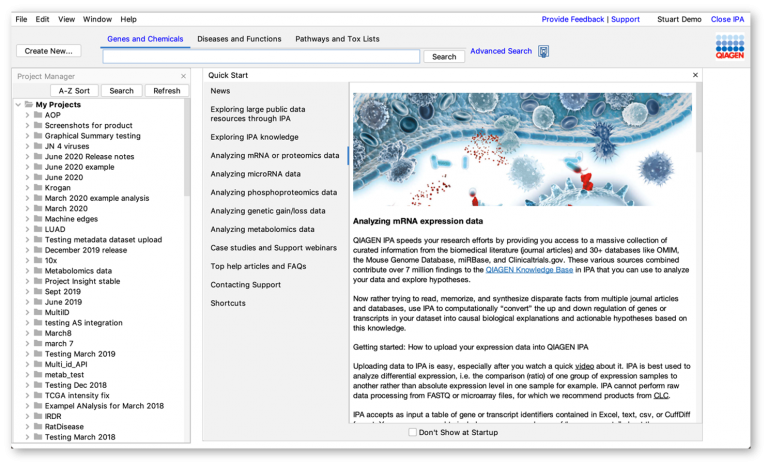The image size is (768, 466).
Task: Close the Quick Start window
Action: tap(695, 75)
